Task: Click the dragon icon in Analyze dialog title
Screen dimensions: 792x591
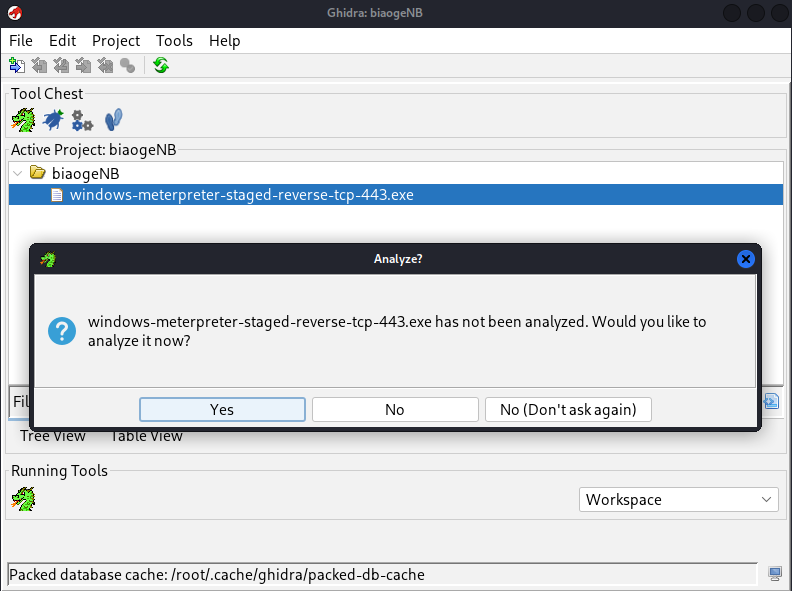Action: tap(48, 259)
